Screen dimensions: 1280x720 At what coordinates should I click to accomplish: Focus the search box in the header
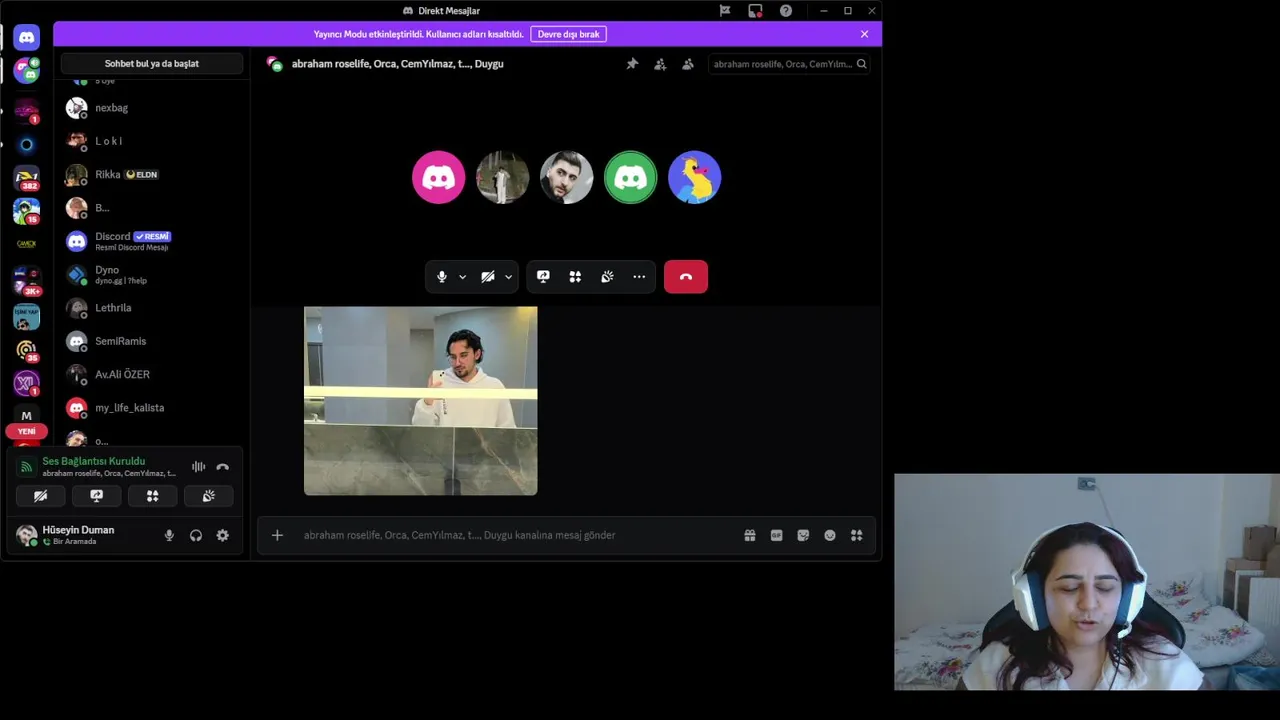(x=789, y=64)
